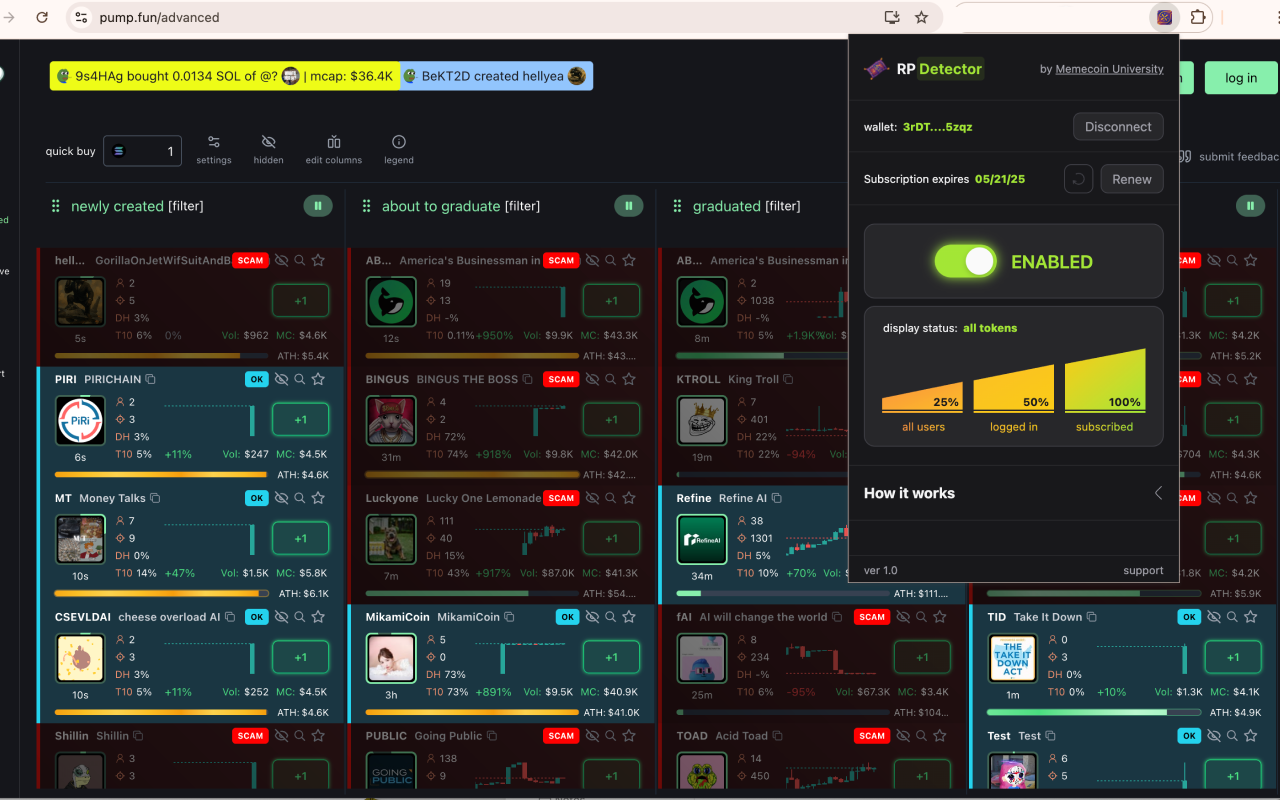Star the Luckyone Lucky One Lemonade token
1280x800 pixels.
[629, 498]
